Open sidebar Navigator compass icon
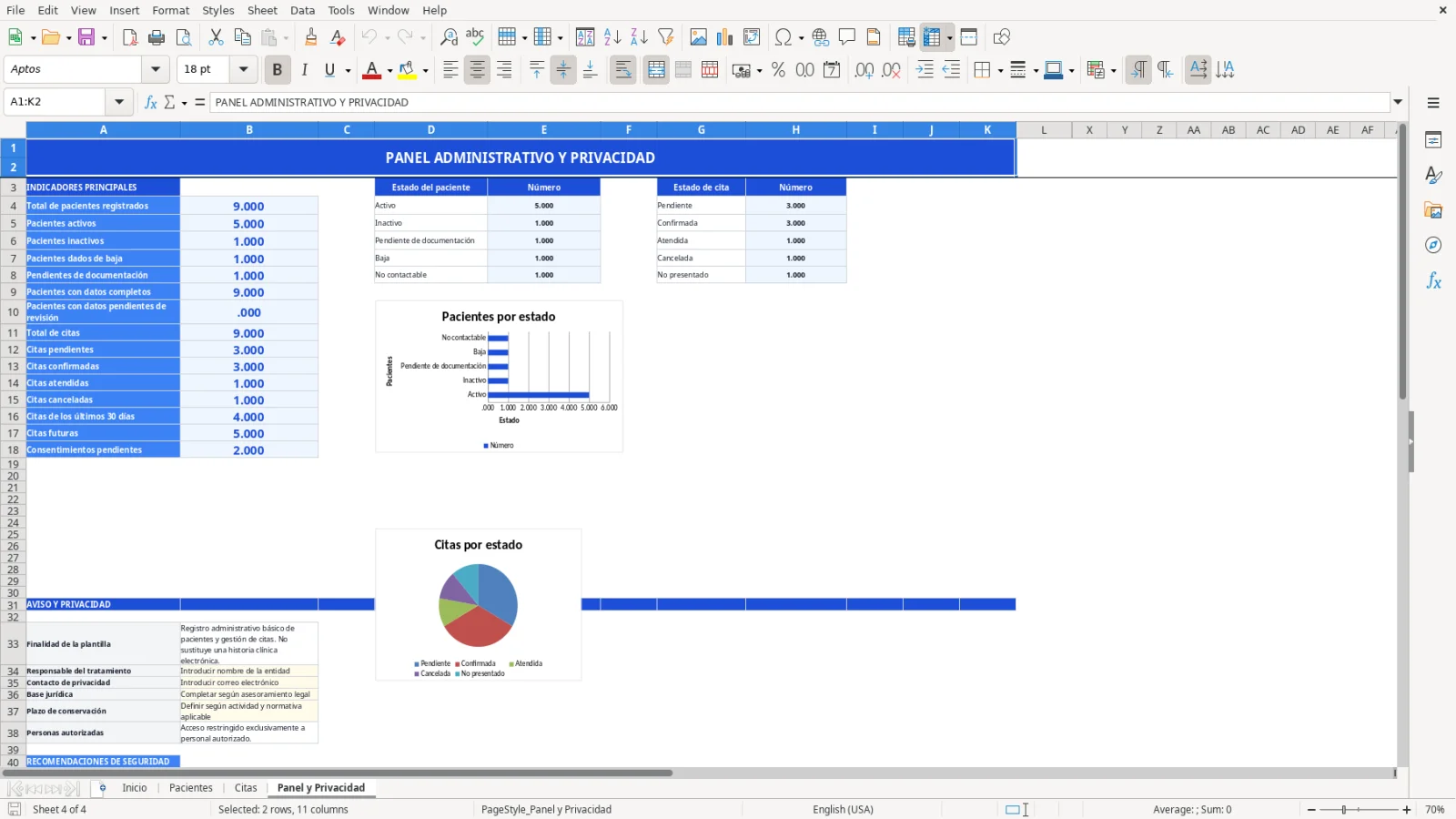The height and width of the screenshot is (819, 1456). [x=1433, y=246]
